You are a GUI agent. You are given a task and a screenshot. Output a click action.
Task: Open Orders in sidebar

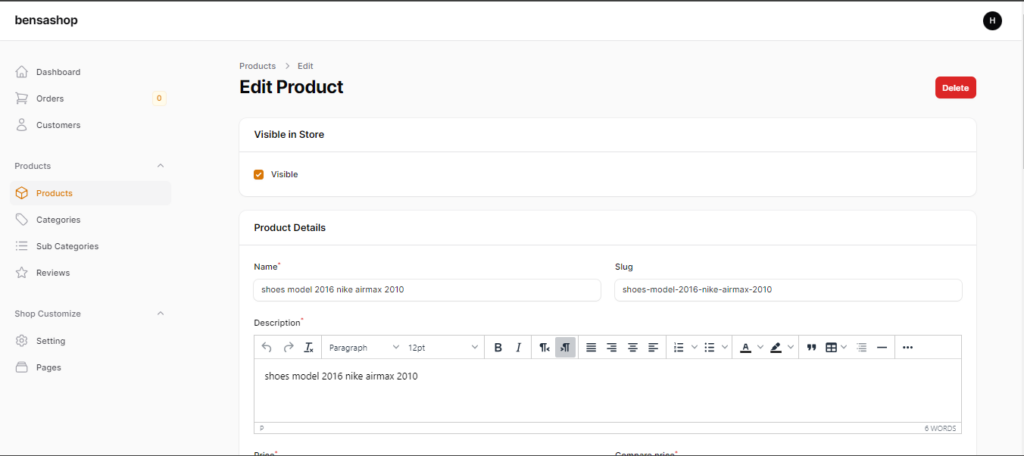click(90, 99)
